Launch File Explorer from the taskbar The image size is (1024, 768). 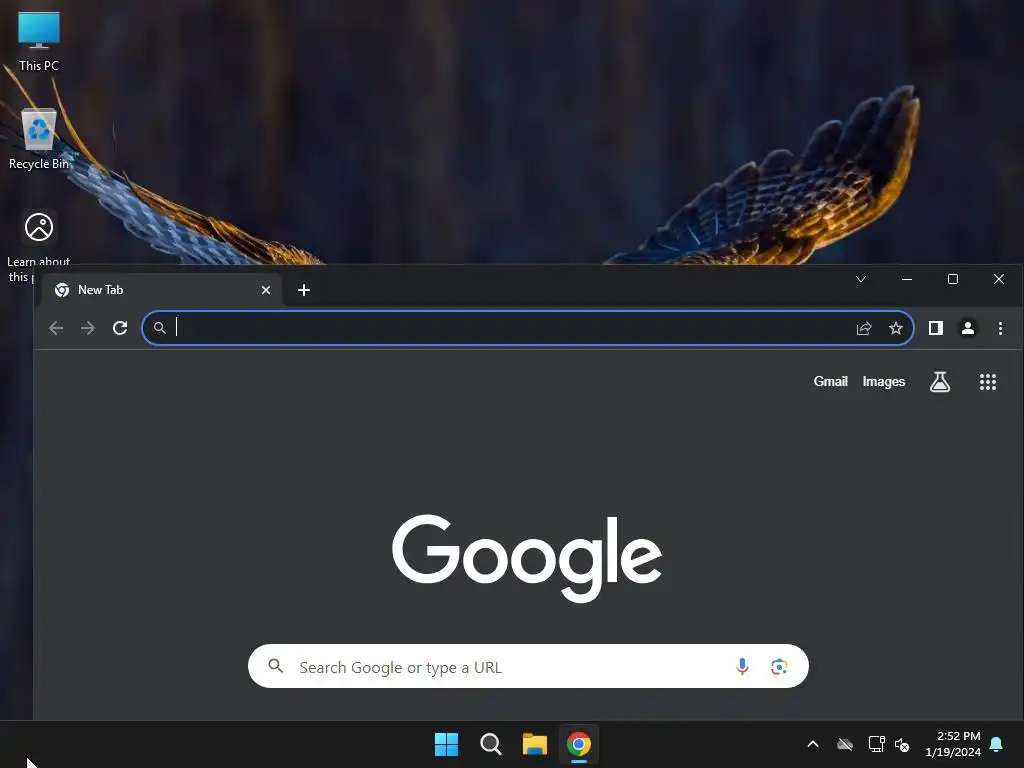click(534, 744)
